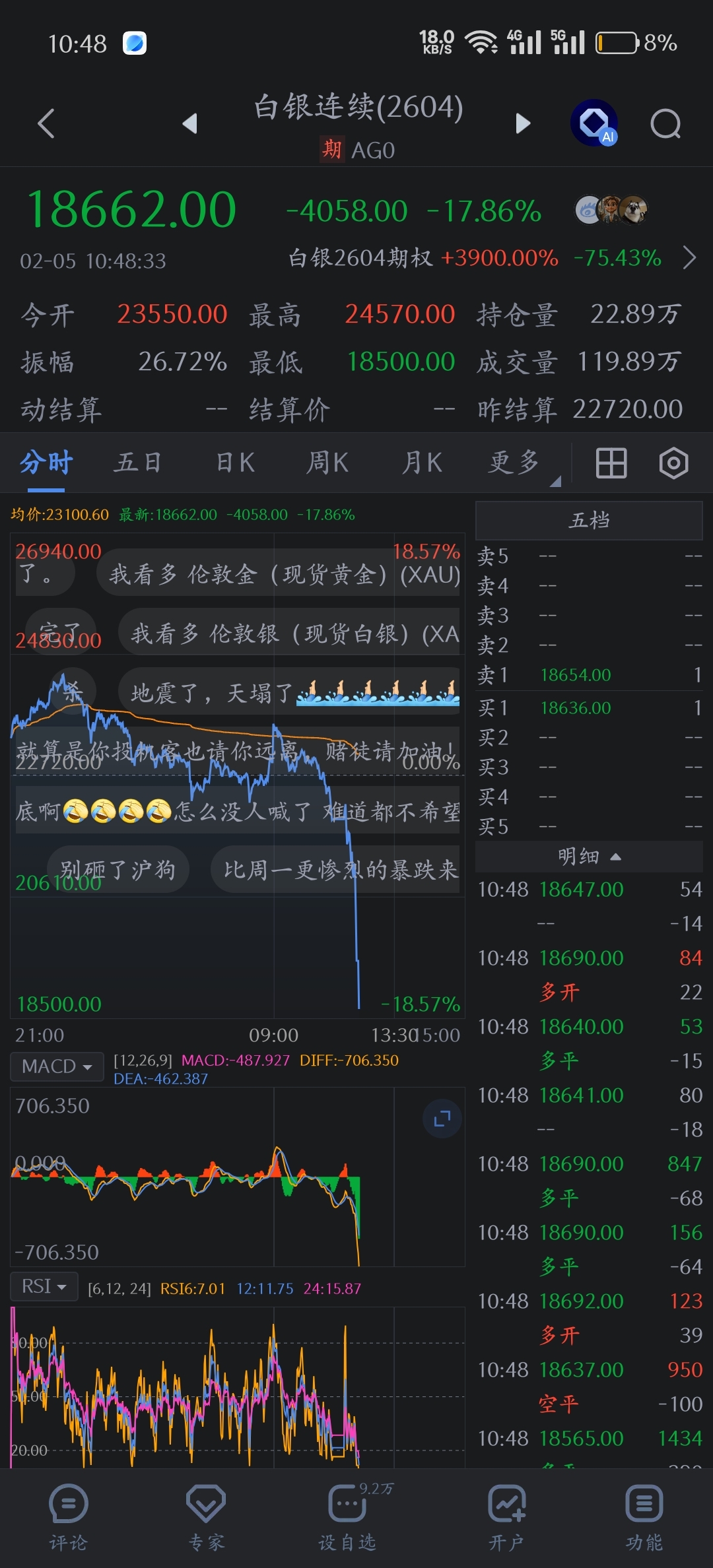Open the RSI indicator dropdown

click(44, 1286)
